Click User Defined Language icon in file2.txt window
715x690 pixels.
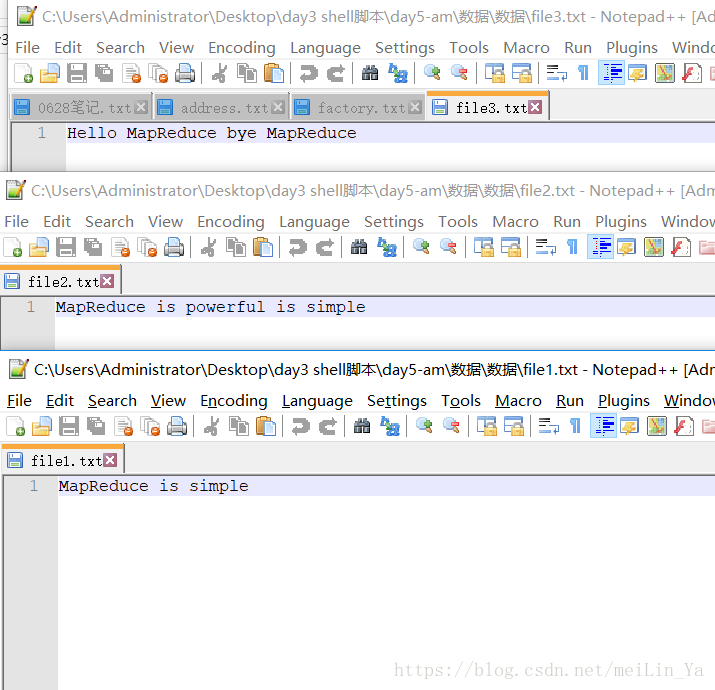point(627,248)
